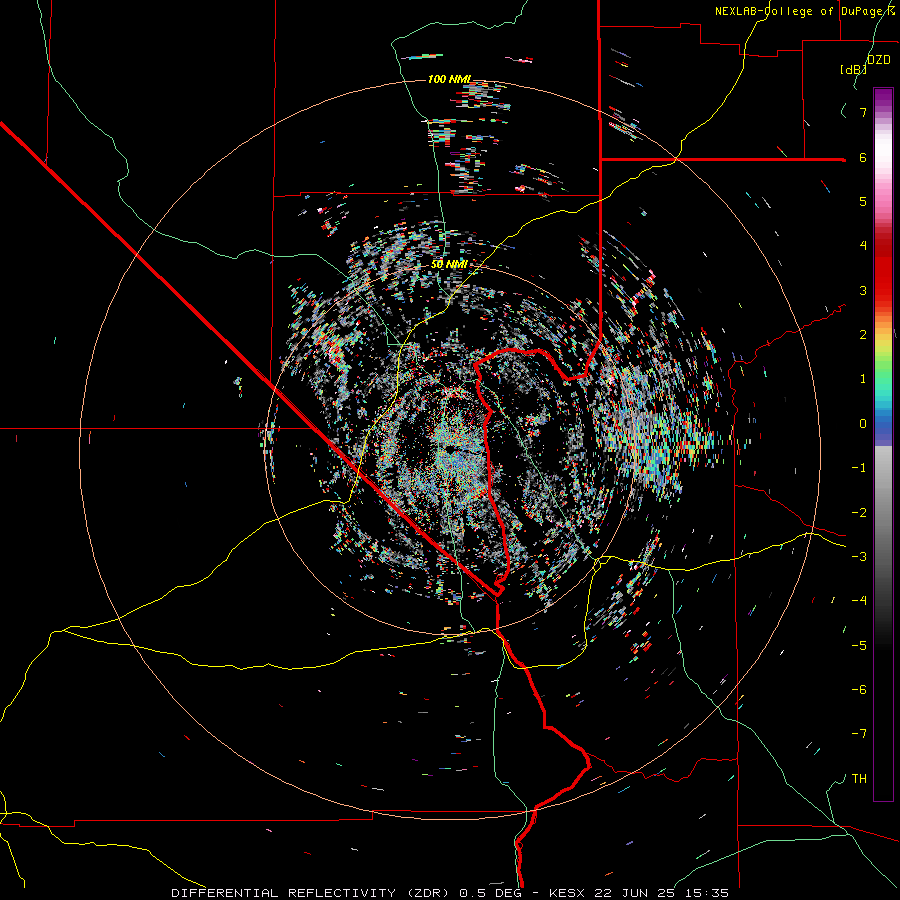900x900 pixels.
Task: Click the 0.5 DEG elevation text
Action: pyautogui.click(x=490, y=893)
